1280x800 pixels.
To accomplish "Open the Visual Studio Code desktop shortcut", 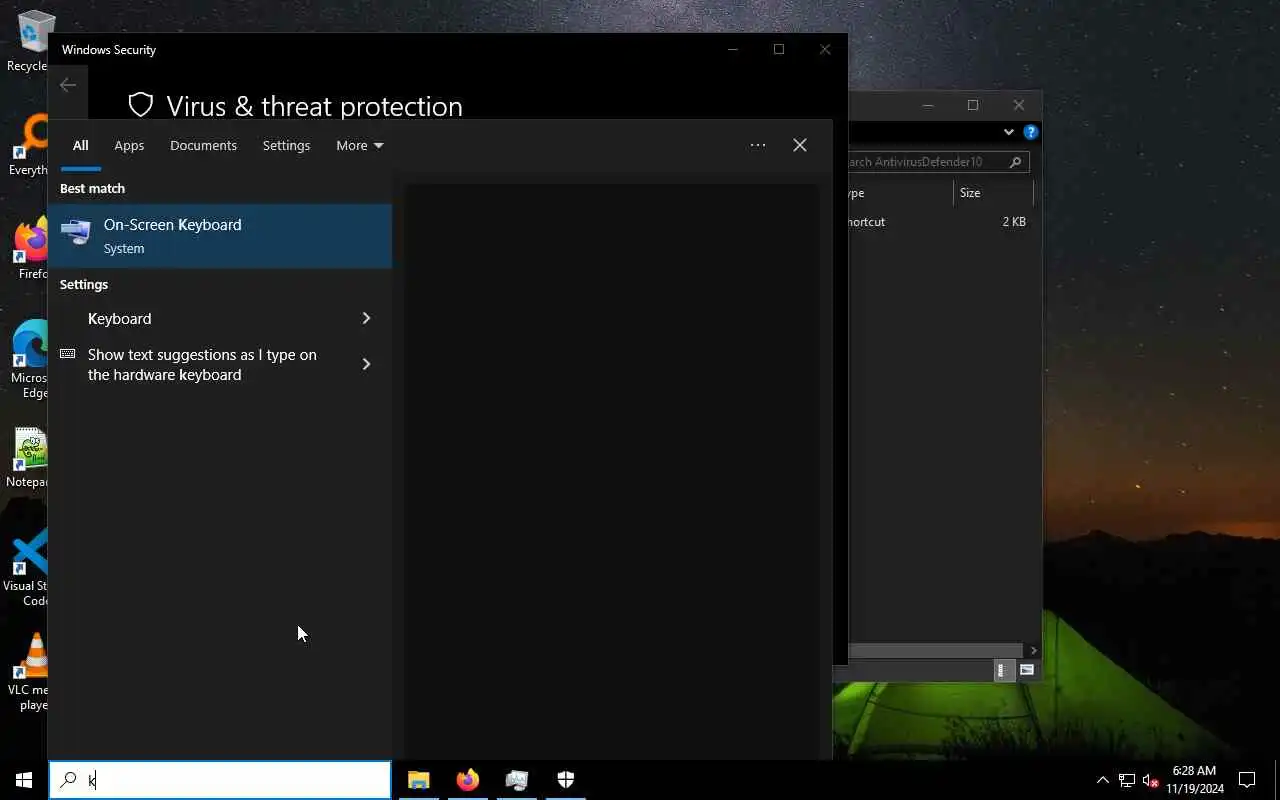I will [28, 568].
